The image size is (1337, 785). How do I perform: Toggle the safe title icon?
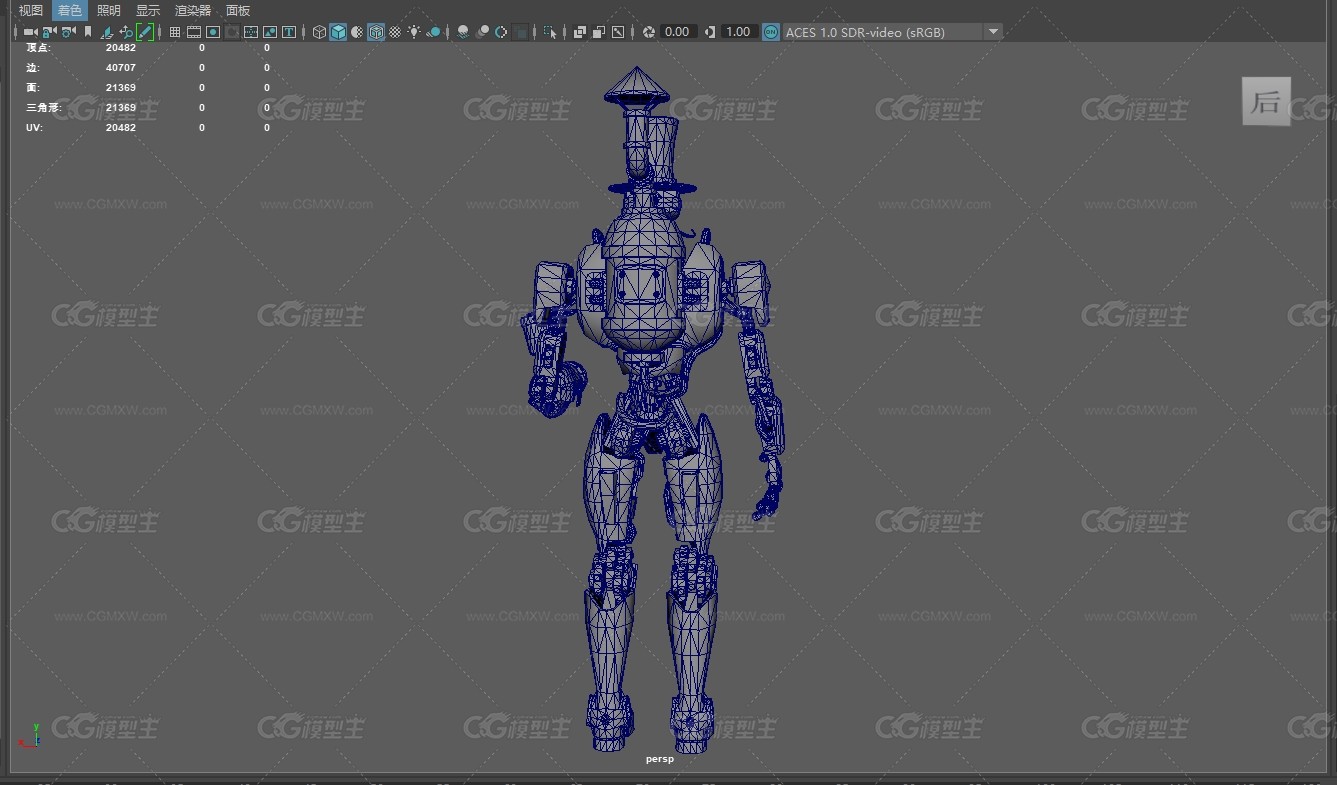289,32
